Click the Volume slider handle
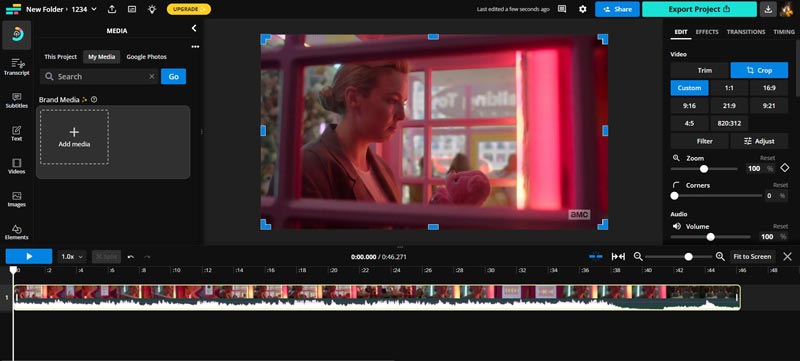 710,237
